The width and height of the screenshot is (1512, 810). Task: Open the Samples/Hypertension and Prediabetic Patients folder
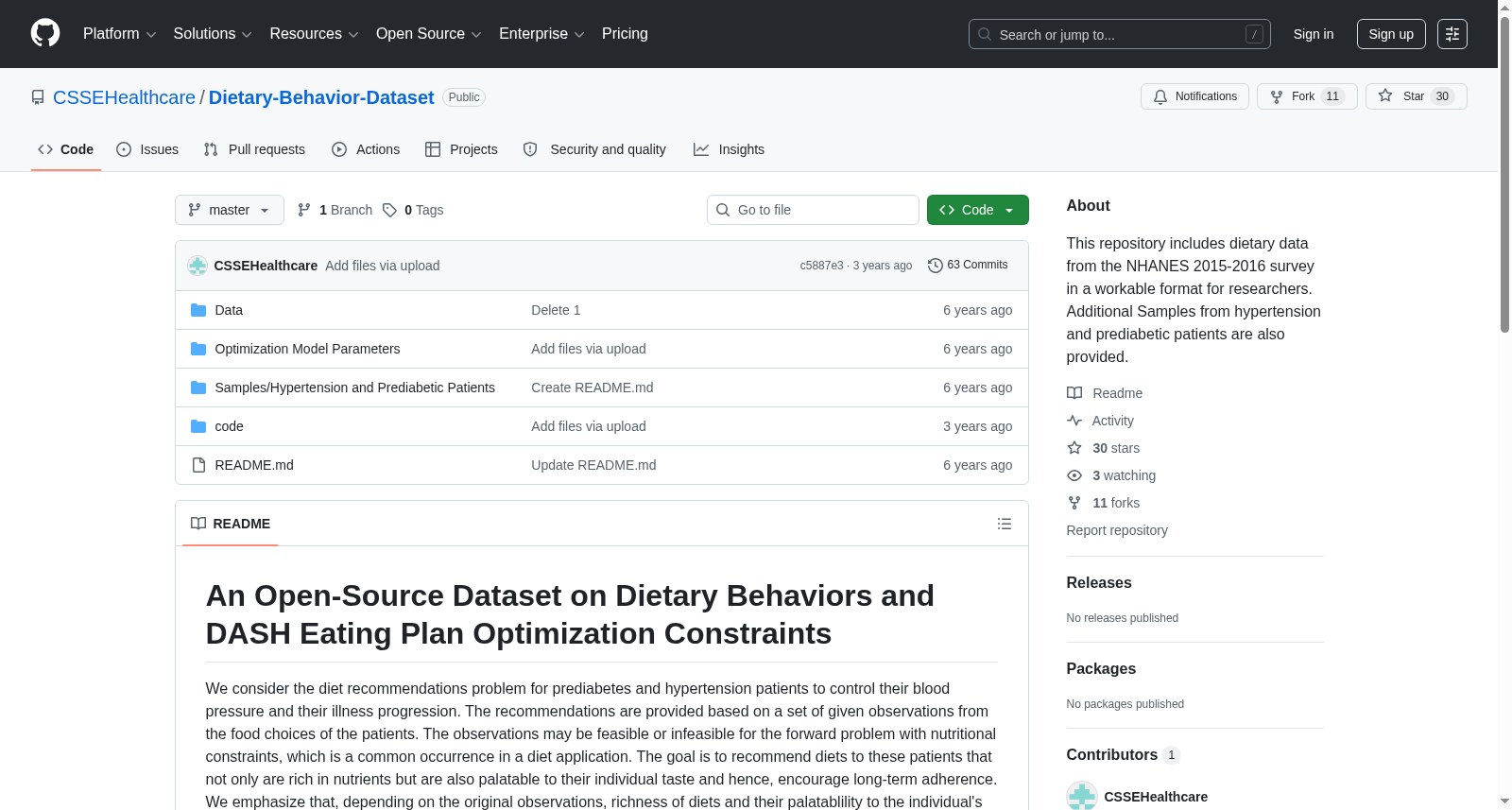pyautogui.click(x=355, y=388)
